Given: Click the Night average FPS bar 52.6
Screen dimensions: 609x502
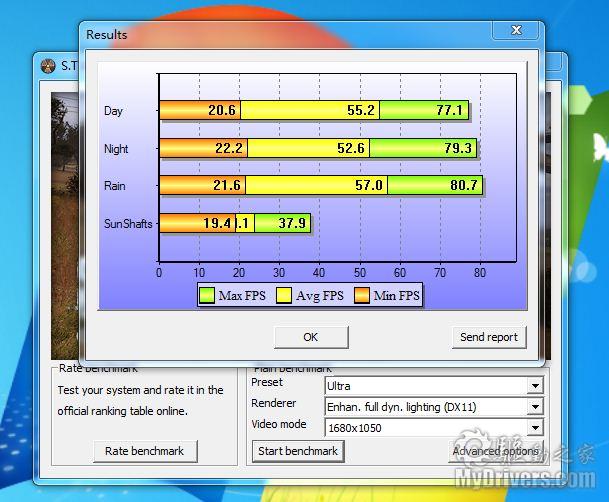Looking at the screenshot, I should [x=308, y=148].
